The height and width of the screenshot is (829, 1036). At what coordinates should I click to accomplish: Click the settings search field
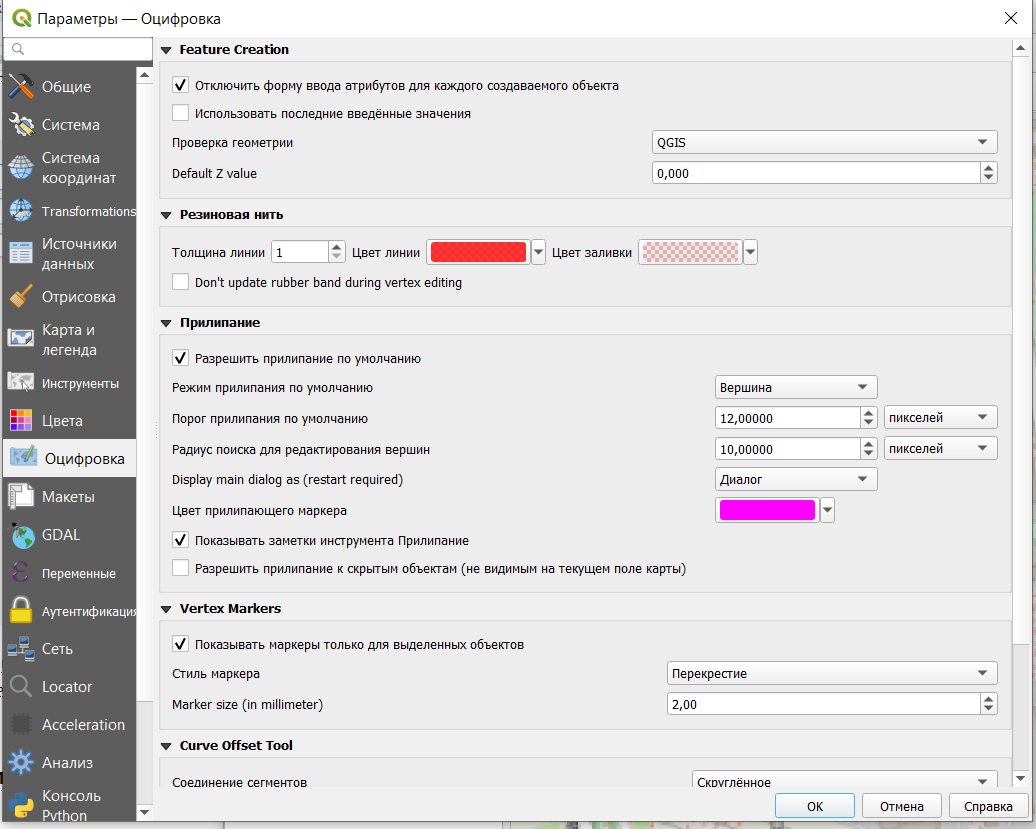point(78,49)
